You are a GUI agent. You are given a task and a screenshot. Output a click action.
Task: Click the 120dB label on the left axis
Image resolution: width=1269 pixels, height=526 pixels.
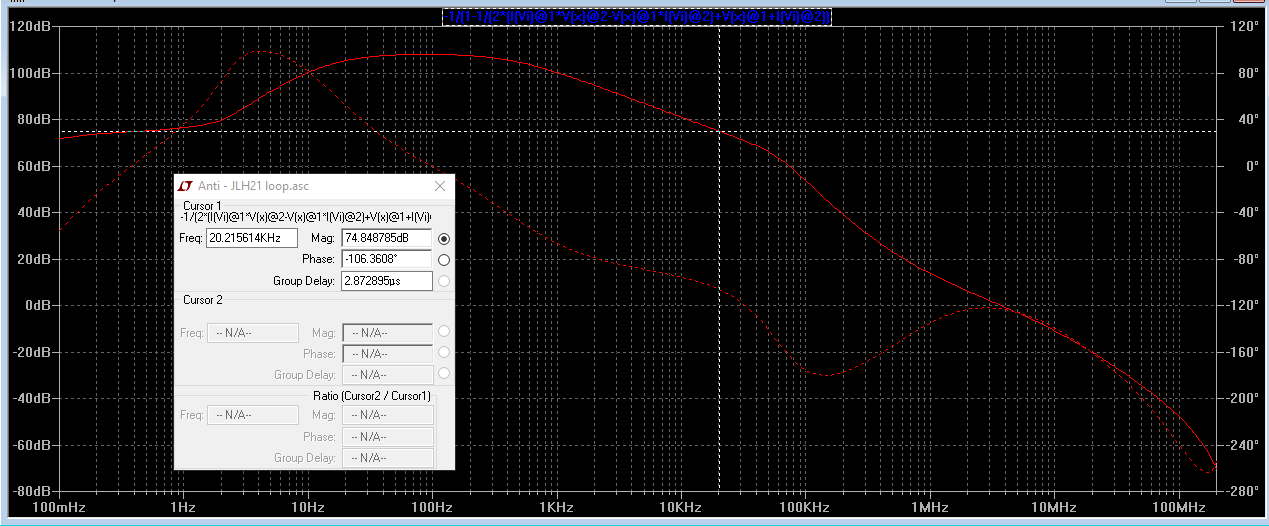tap(30, 27)
